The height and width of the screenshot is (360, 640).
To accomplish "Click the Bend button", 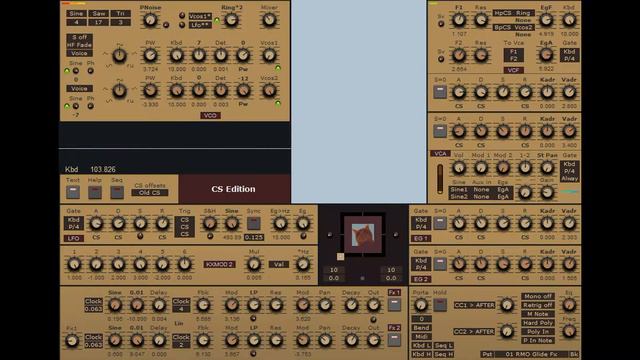I will 421,328.
